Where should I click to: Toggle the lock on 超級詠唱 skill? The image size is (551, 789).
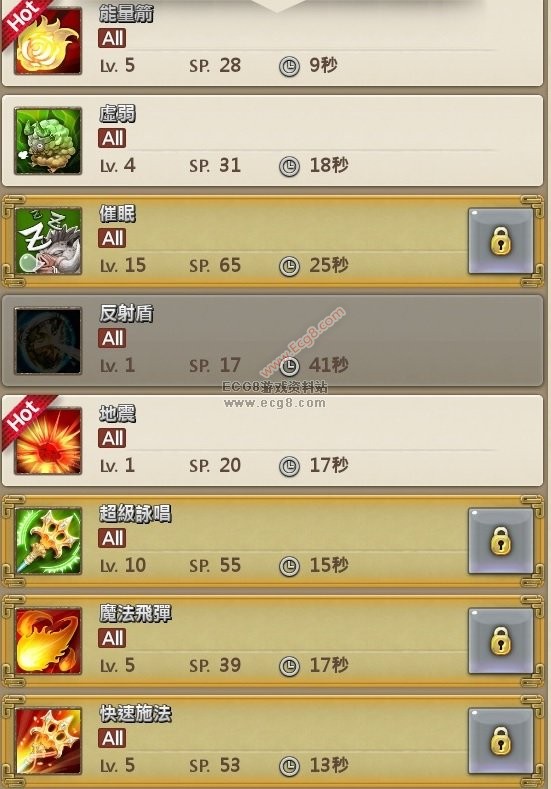(501, 541)
